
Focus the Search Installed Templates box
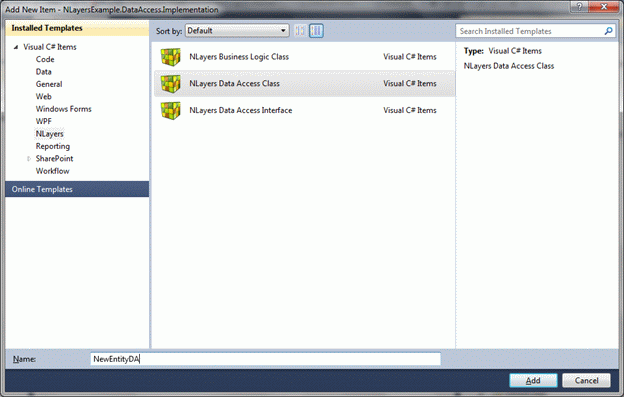(536, 31)
